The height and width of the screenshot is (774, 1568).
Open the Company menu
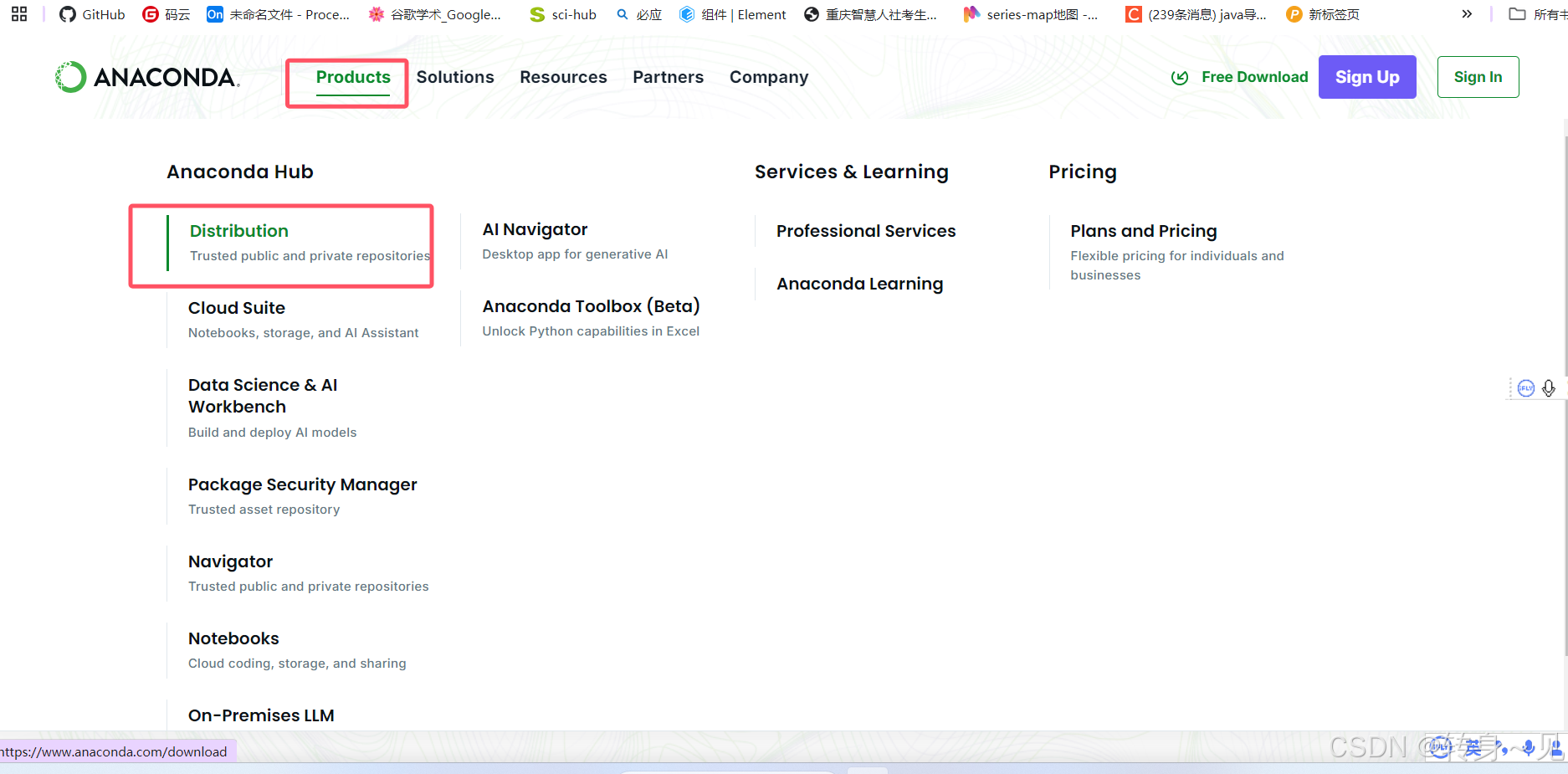(x=769, y=77)
